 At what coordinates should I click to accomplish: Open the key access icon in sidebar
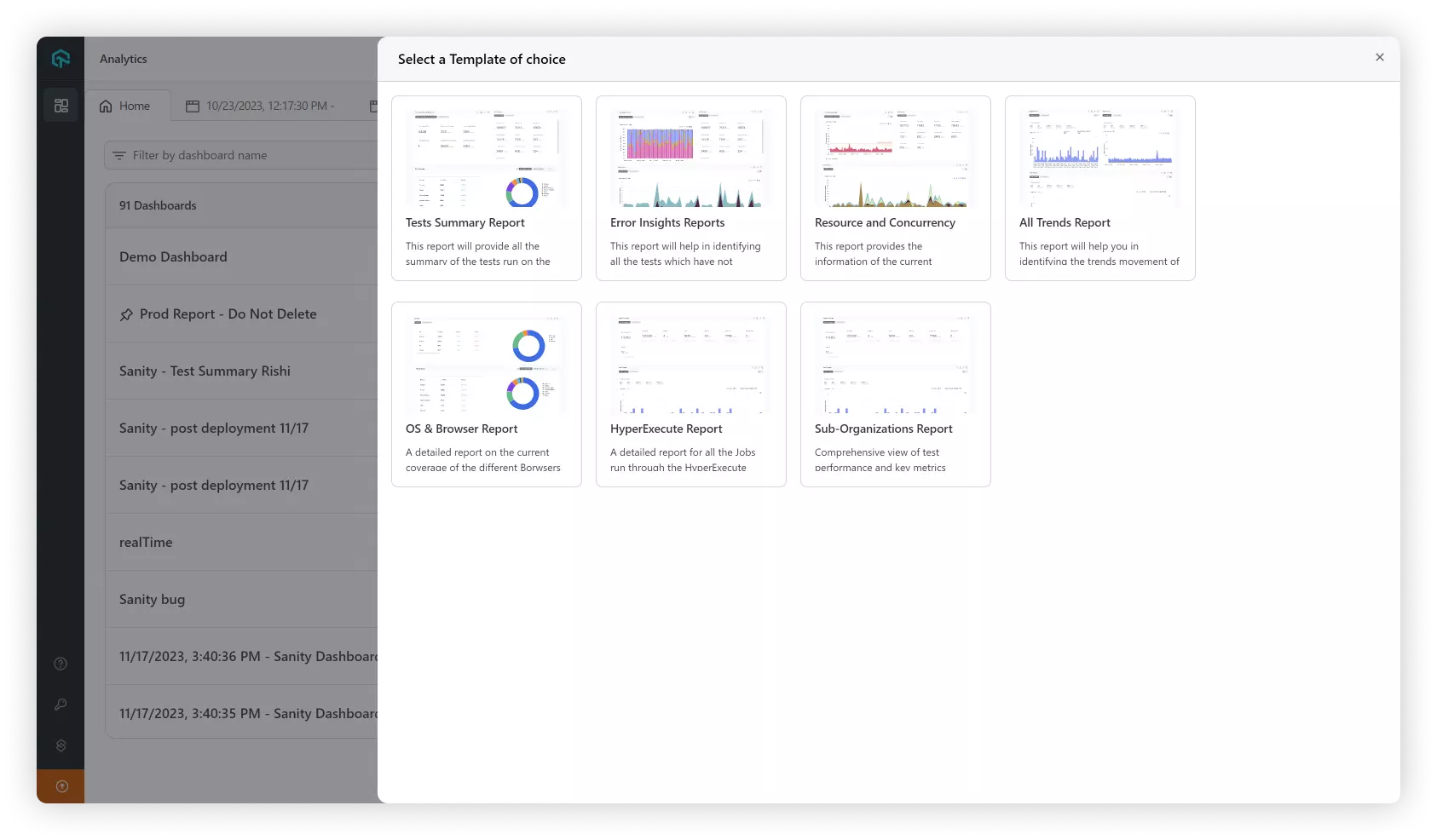coord(61,705)
